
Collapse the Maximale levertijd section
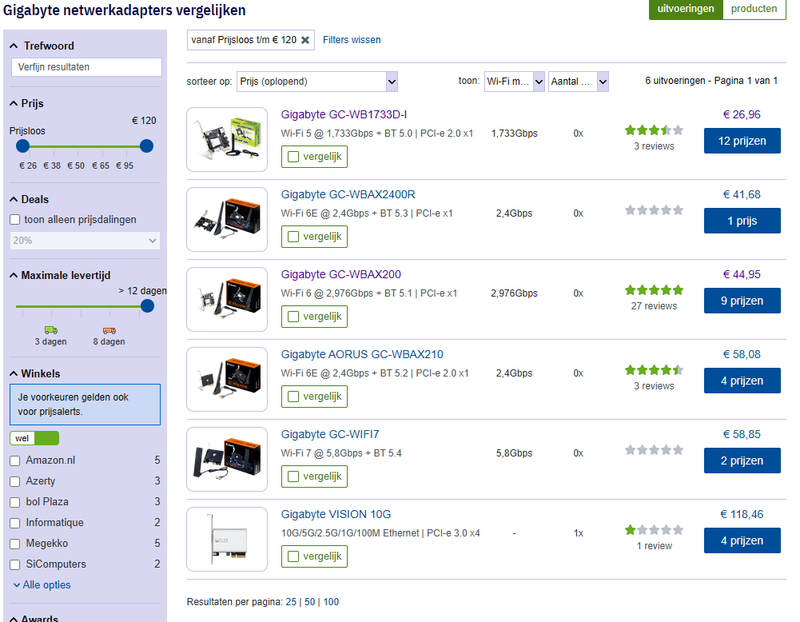[60, 276]
